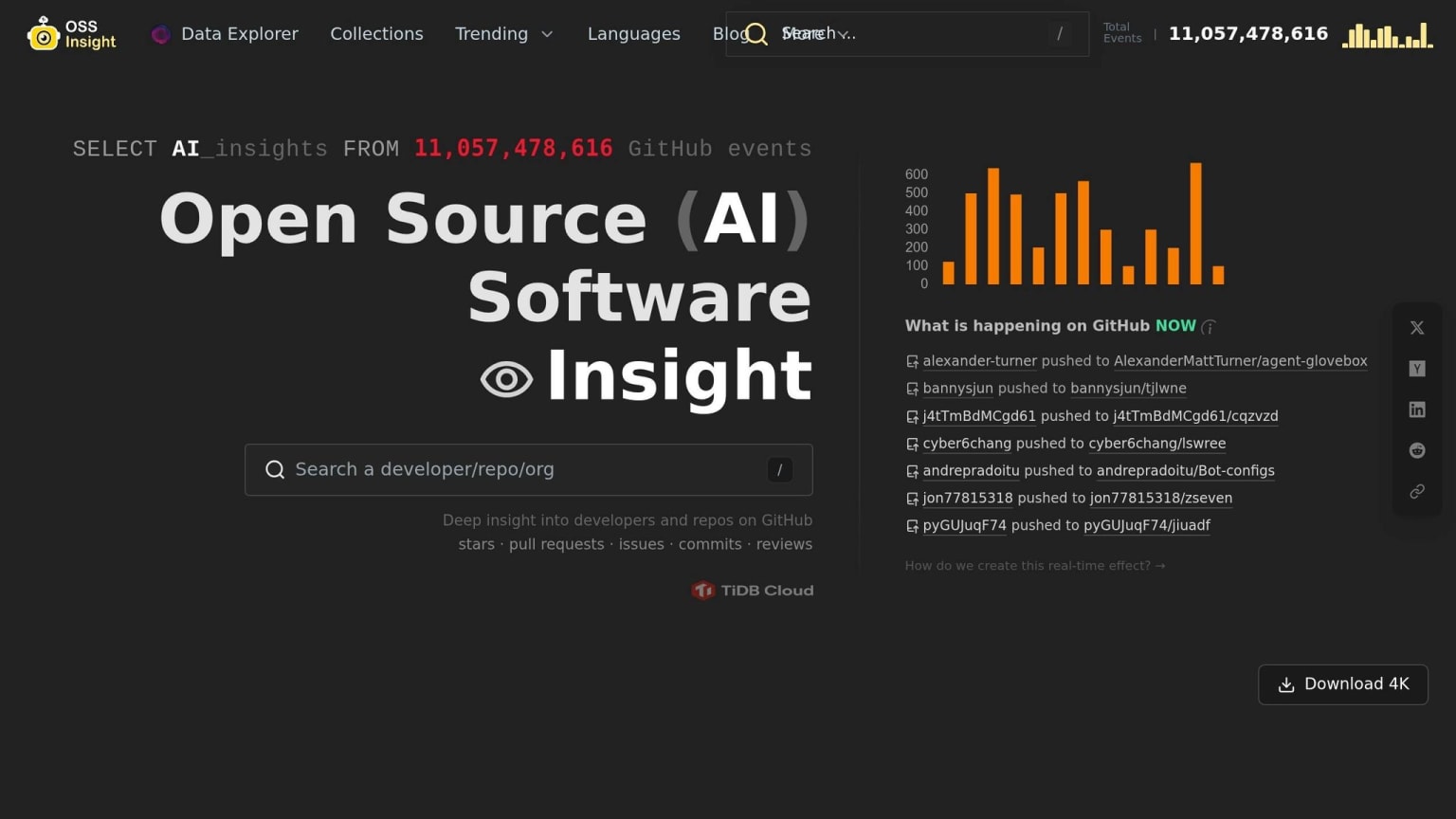Go to Collections page
The image size is (1456, 819).
(x=376, y=34)
